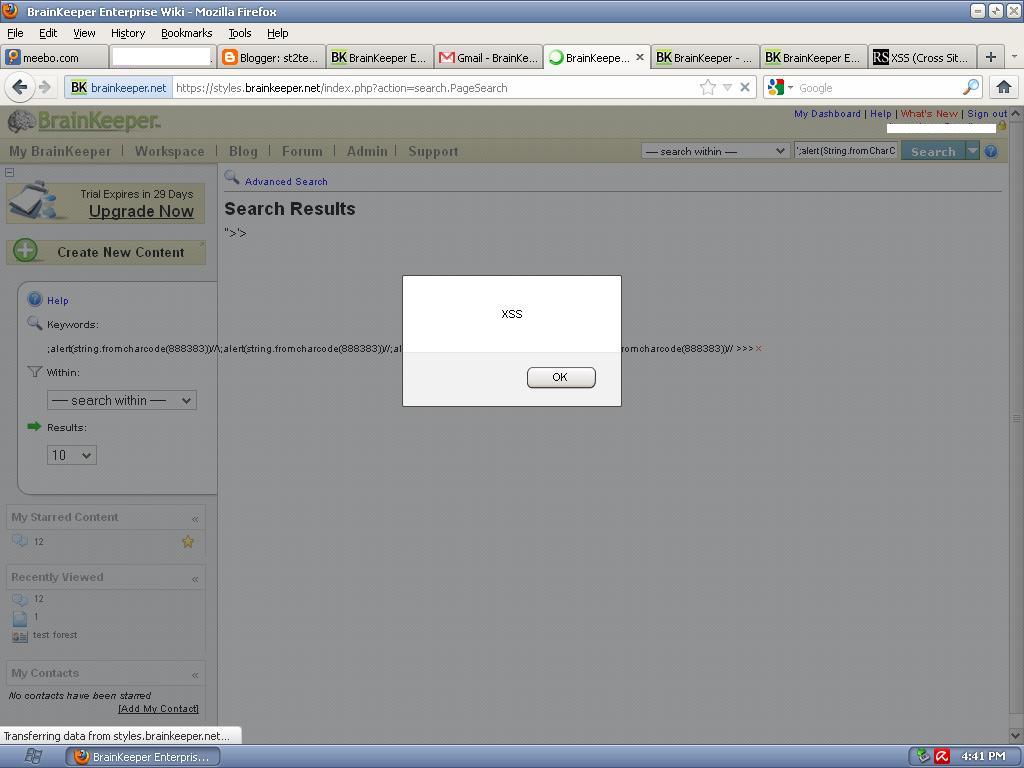
Task: Click OK in the XSS alert dialog
Action: point(561,377)
